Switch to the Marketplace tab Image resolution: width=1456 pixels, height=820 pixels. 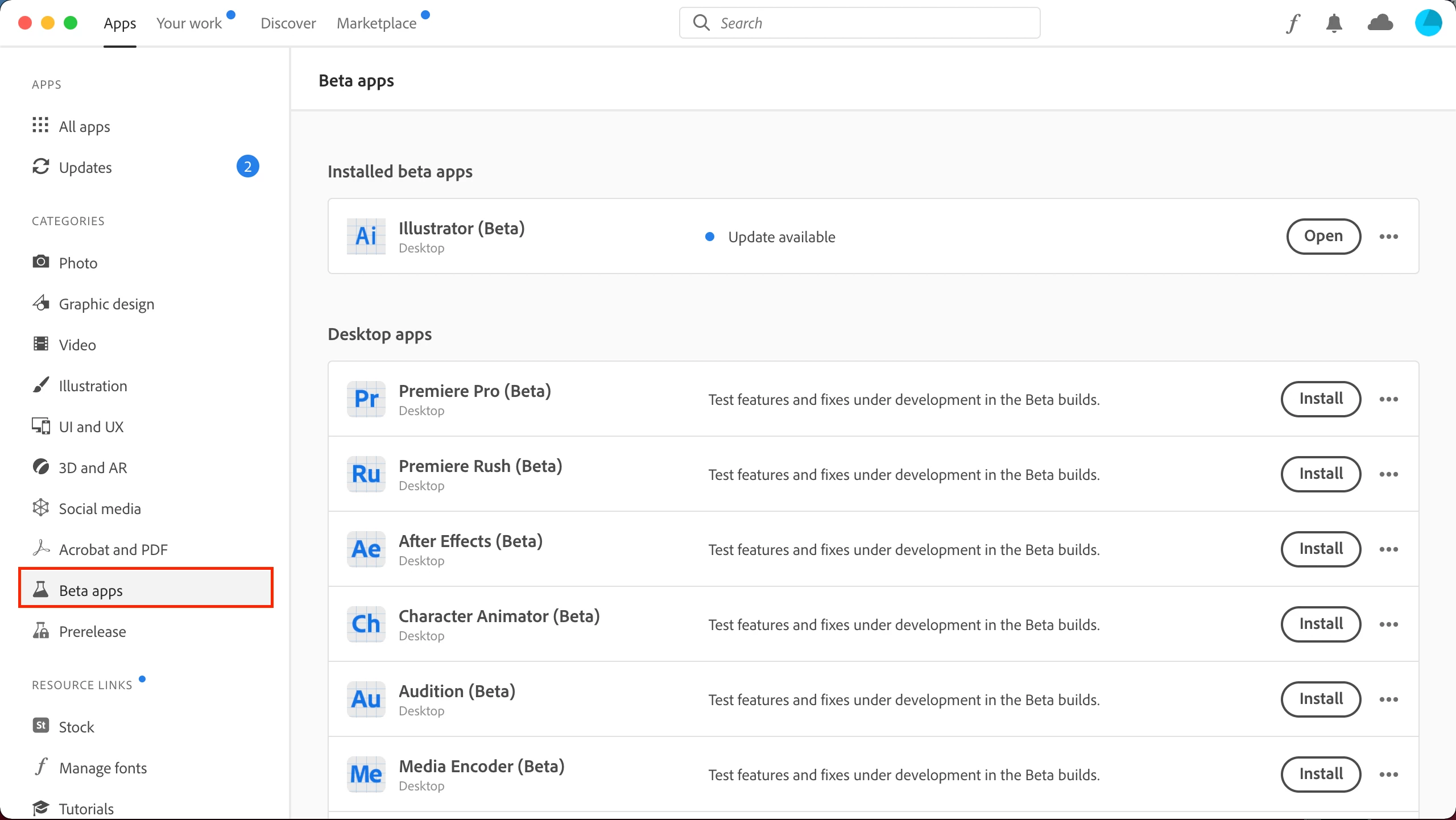377,23
